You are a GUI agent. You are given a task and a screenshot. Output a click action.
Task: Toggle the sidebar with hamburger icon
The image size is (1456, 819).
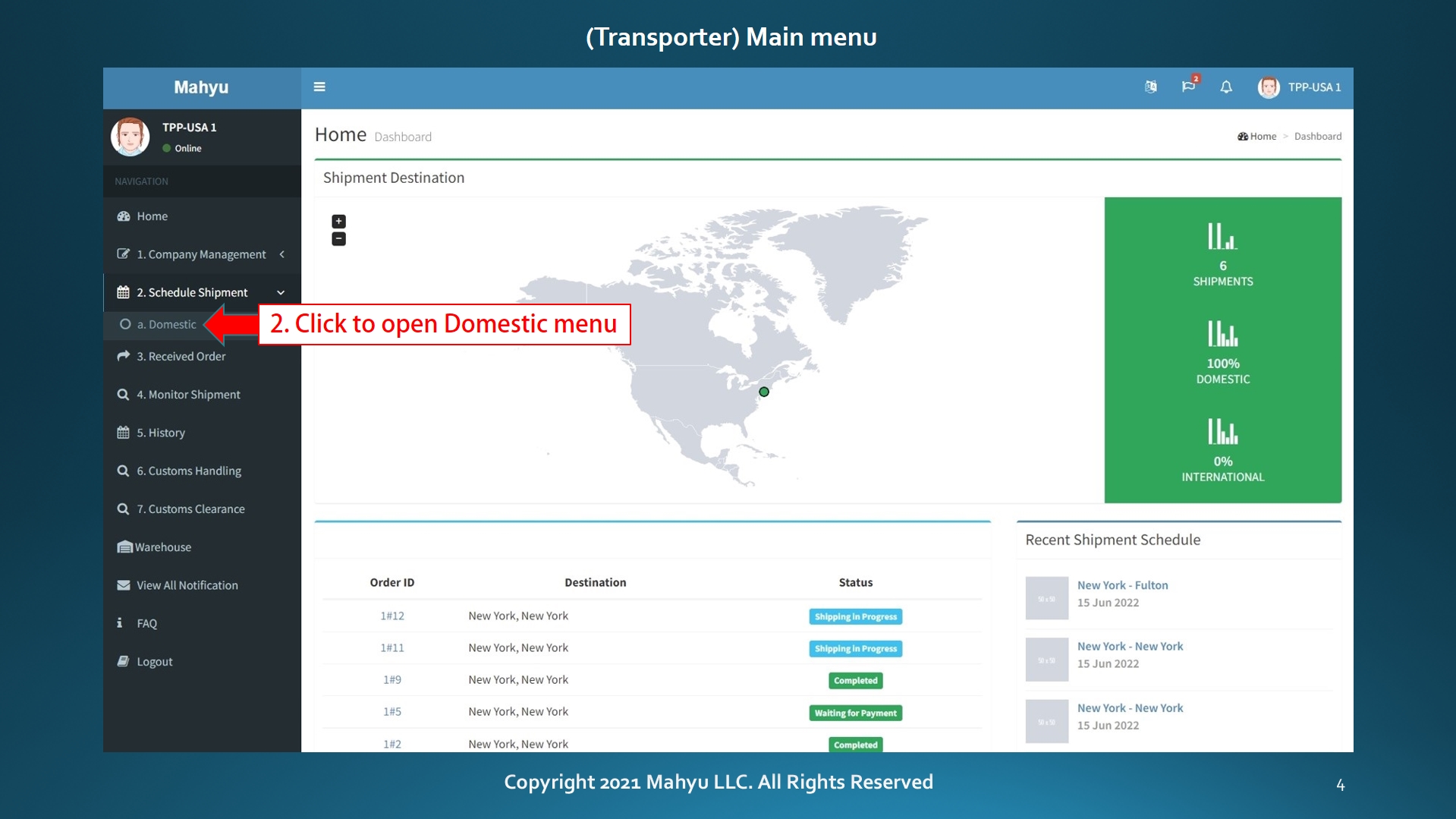tap(319, 87)
